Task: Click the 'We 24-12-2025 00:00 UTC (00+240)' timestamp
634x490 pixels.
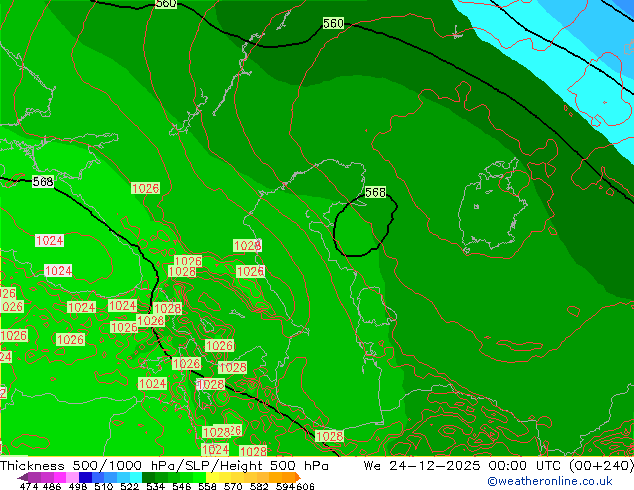Action: tap(498, 466)
